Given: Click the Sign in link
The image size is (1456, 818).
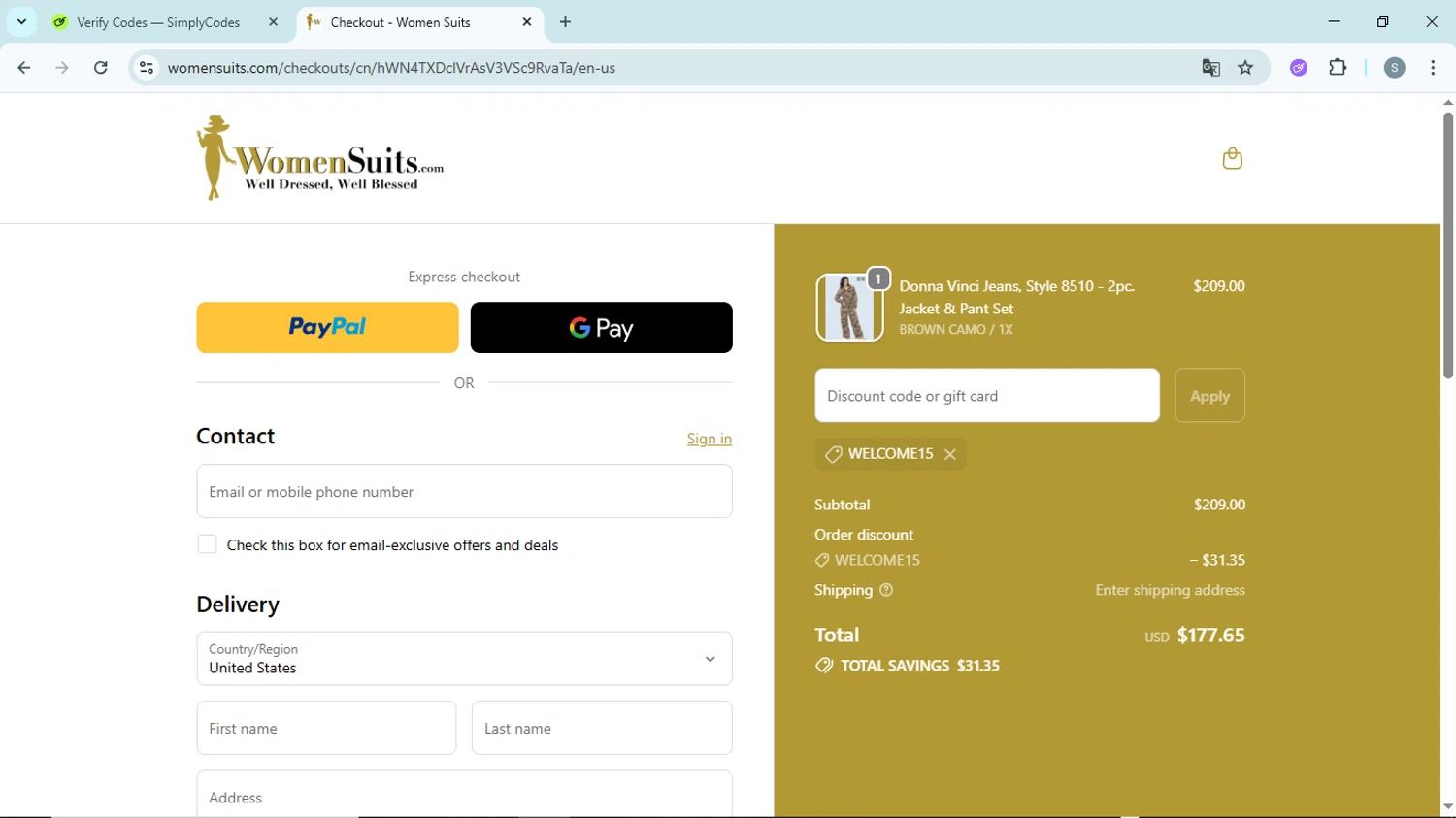Looking at the screenshot, I should tap(710, 439).
